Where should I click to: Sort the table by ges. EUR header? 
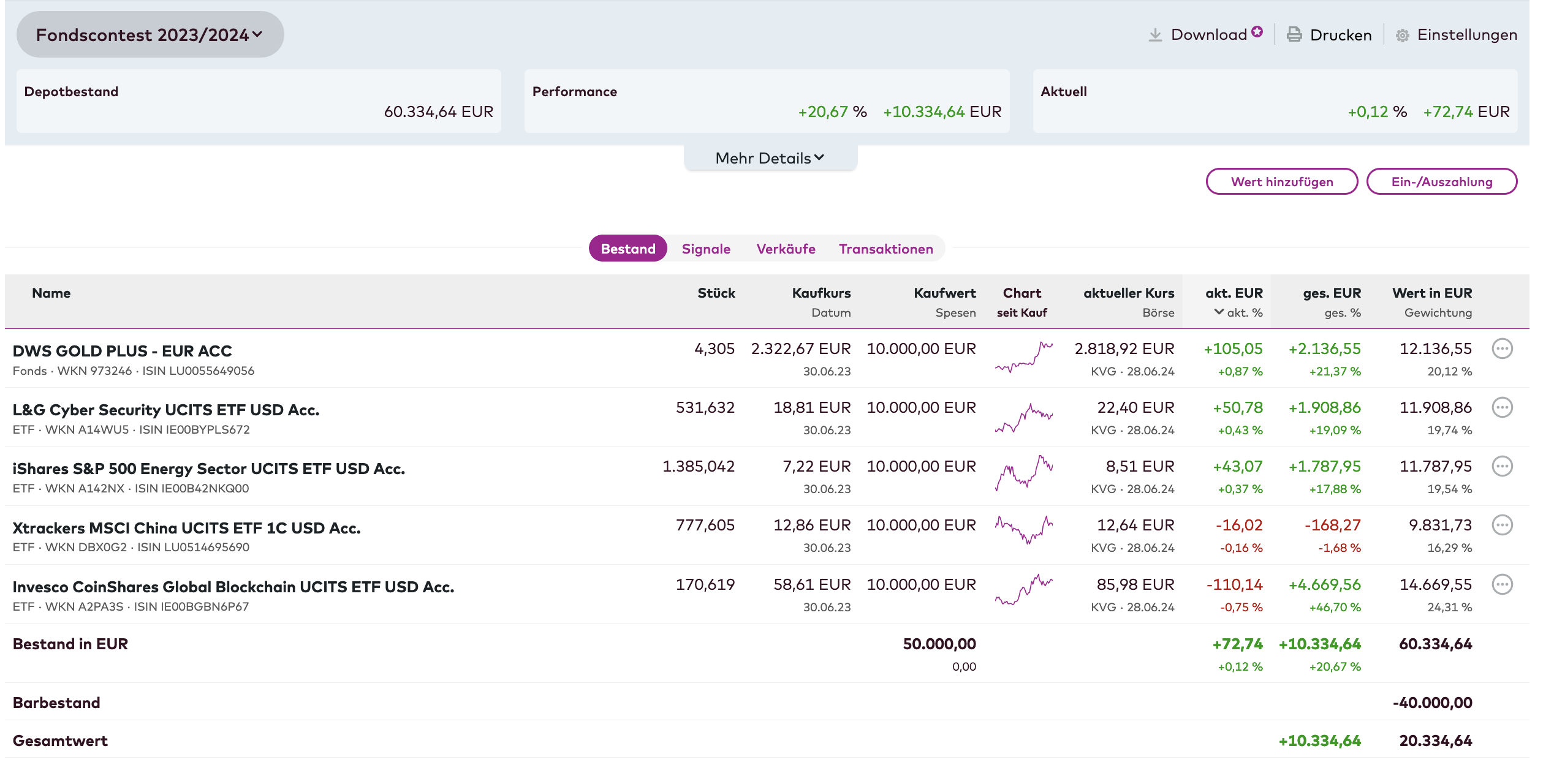coord(1331,293)
